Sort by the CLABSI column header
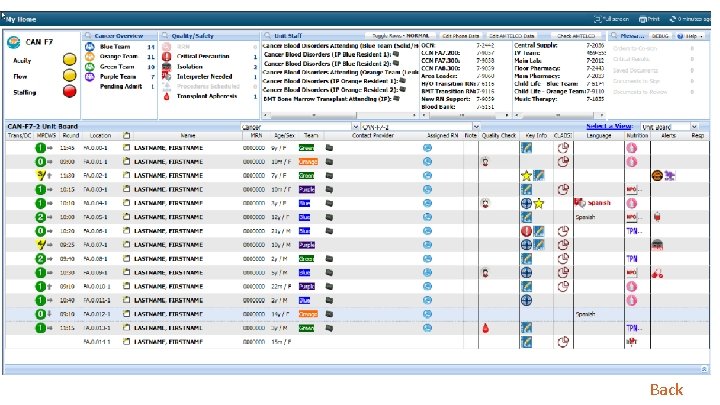The image size is (720, 405). pyautogui.click(x=563, y=135)
